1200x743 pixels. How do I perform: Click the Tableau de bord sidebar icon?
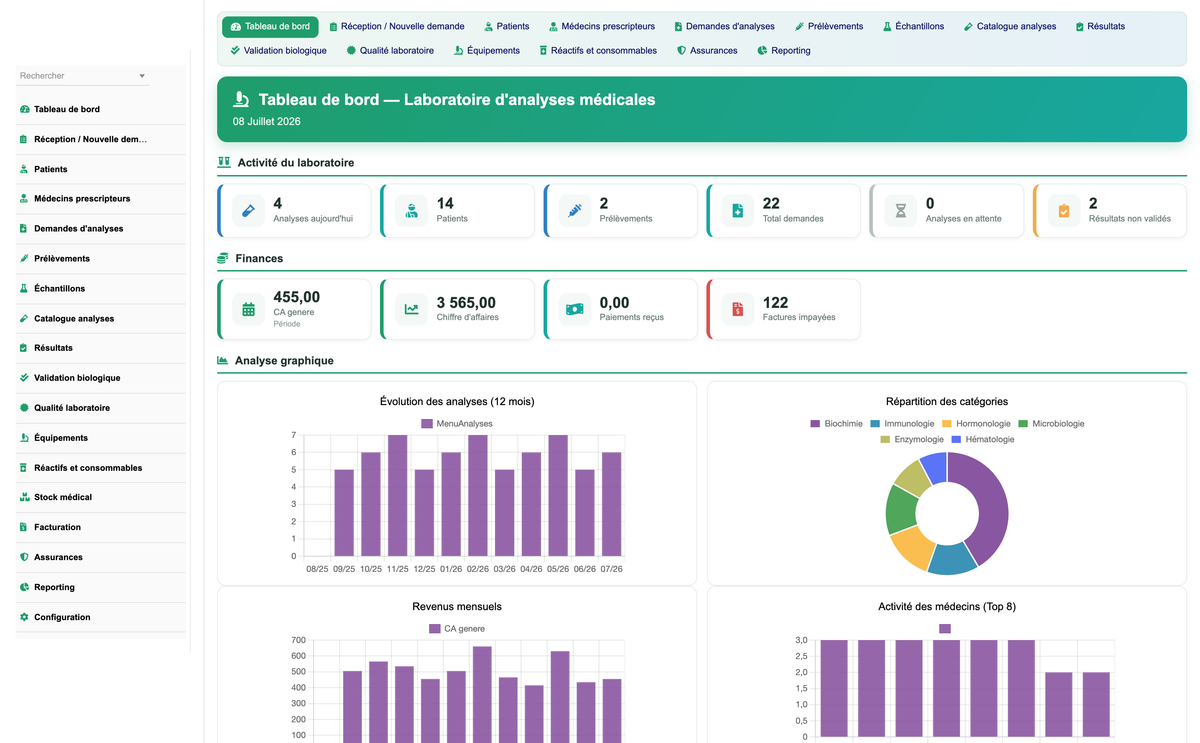(24, 109)
